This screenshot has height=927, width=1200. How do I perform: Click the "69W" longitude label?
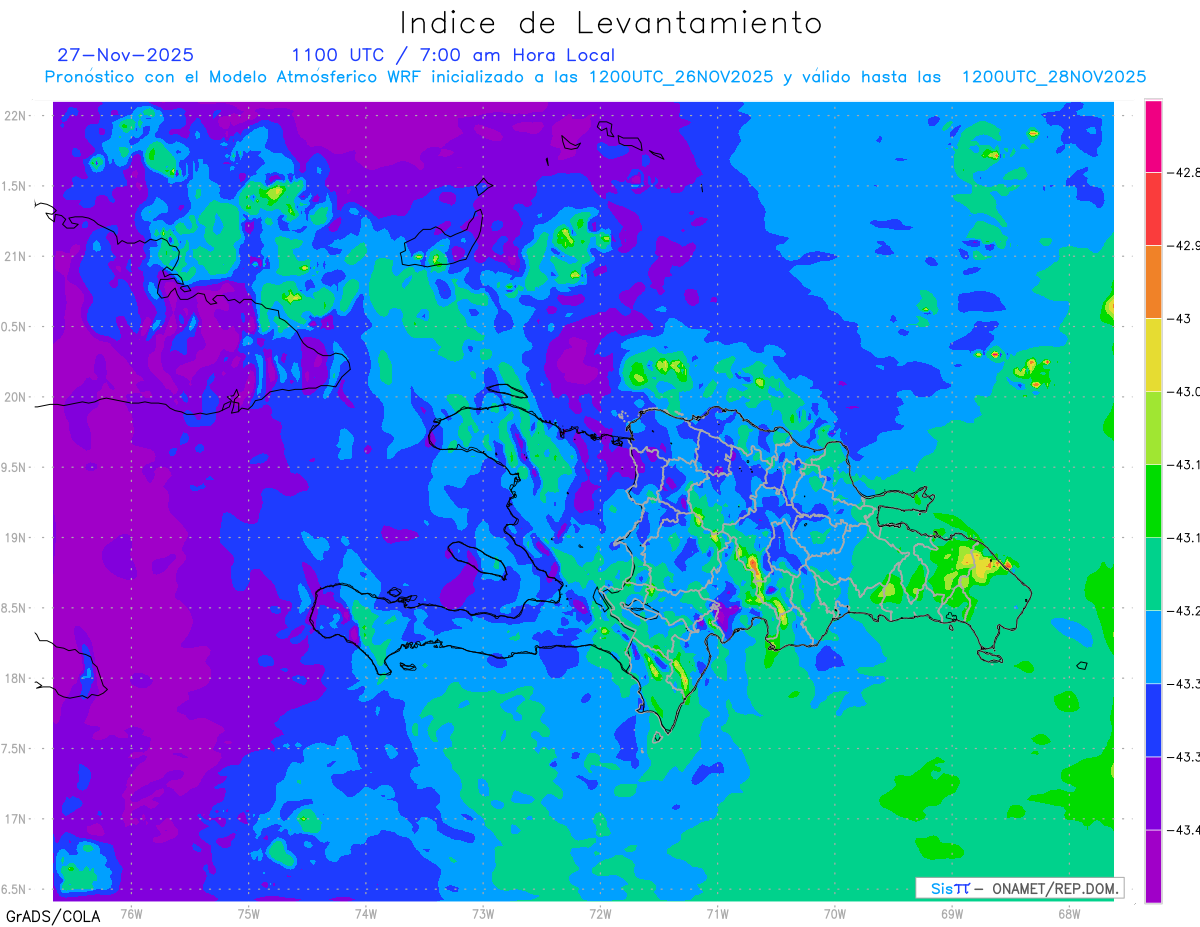[951, 913]
